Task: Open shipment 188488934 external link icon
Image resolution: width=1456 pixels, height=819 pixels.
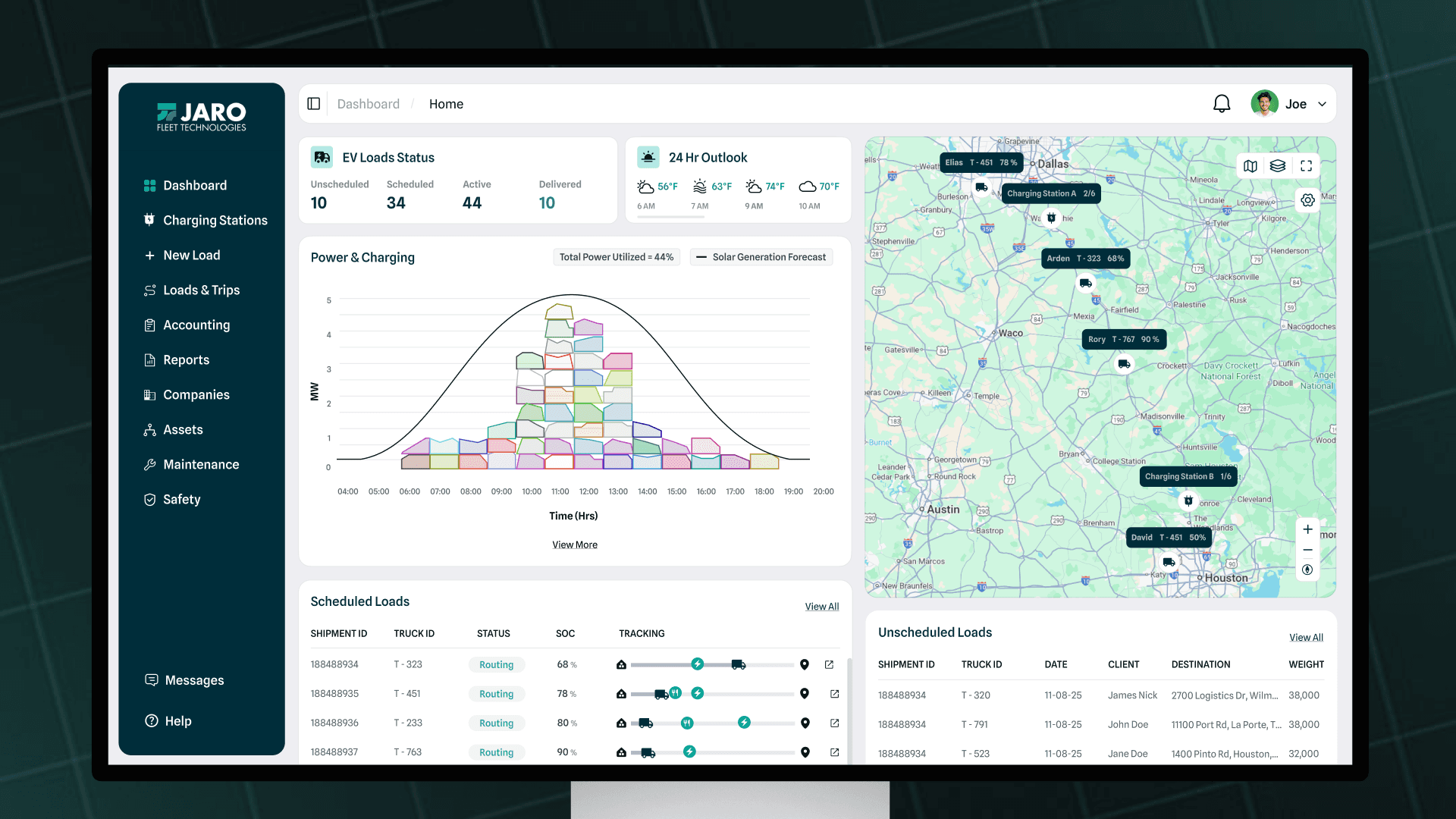Action: [829, 665]
